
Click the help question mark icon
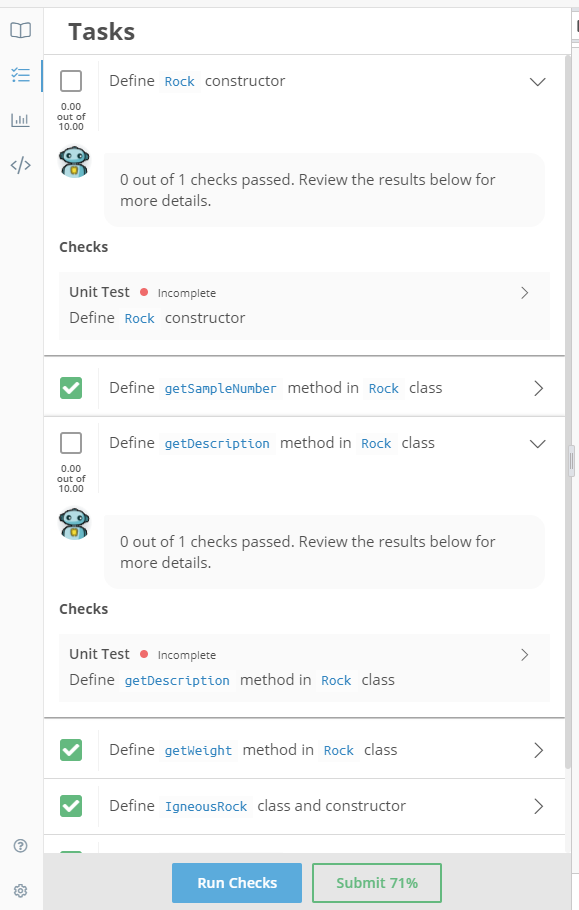coord(20,846)
